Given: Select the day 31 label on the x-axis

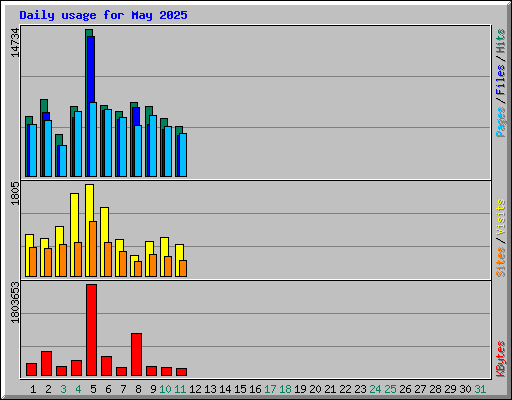Looking at the screenshot, I should pyautogui.click(x=480, y=389).
